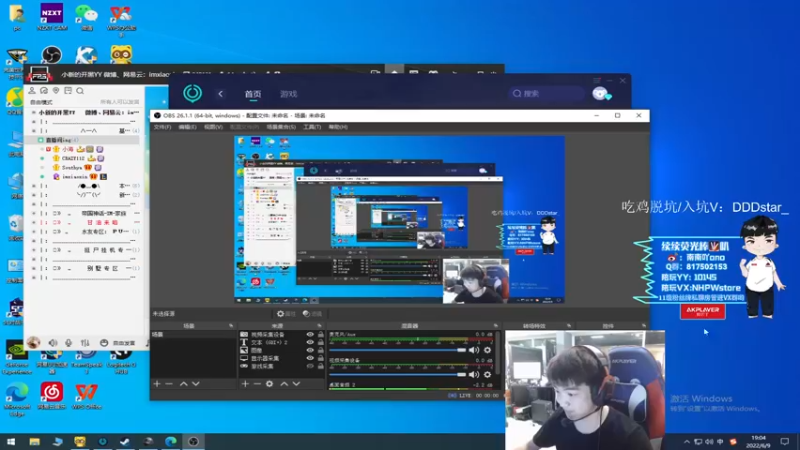Click the green circular logo in blue app
This screenshot has height=450, width=800.
[192, 93]
